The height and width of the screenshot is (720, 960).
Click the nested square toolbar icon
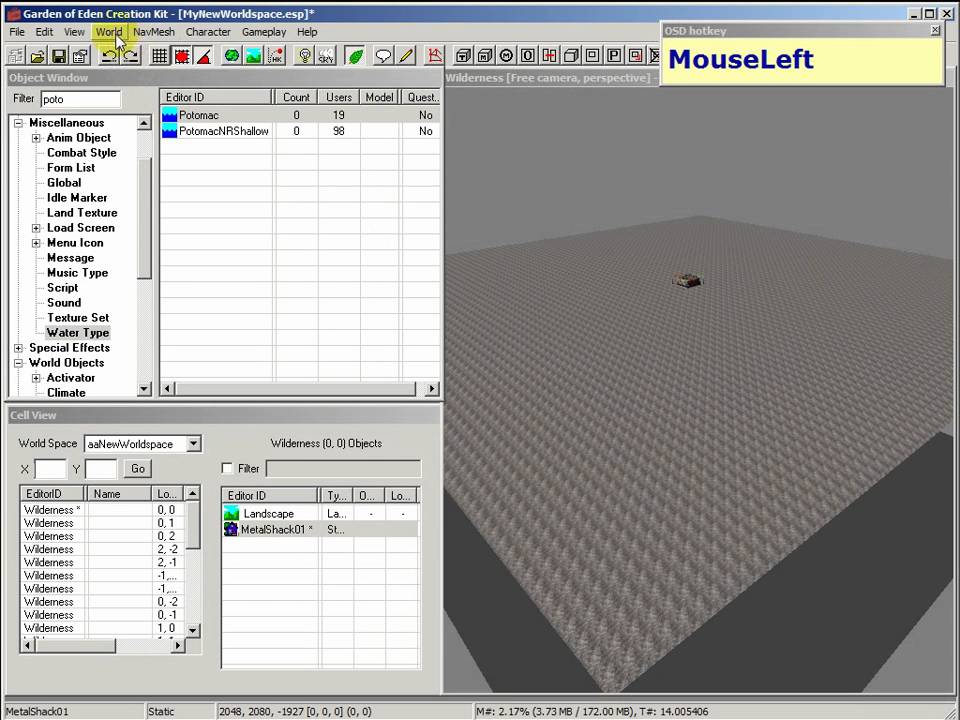pyautogui.click(x=592, y=56)
